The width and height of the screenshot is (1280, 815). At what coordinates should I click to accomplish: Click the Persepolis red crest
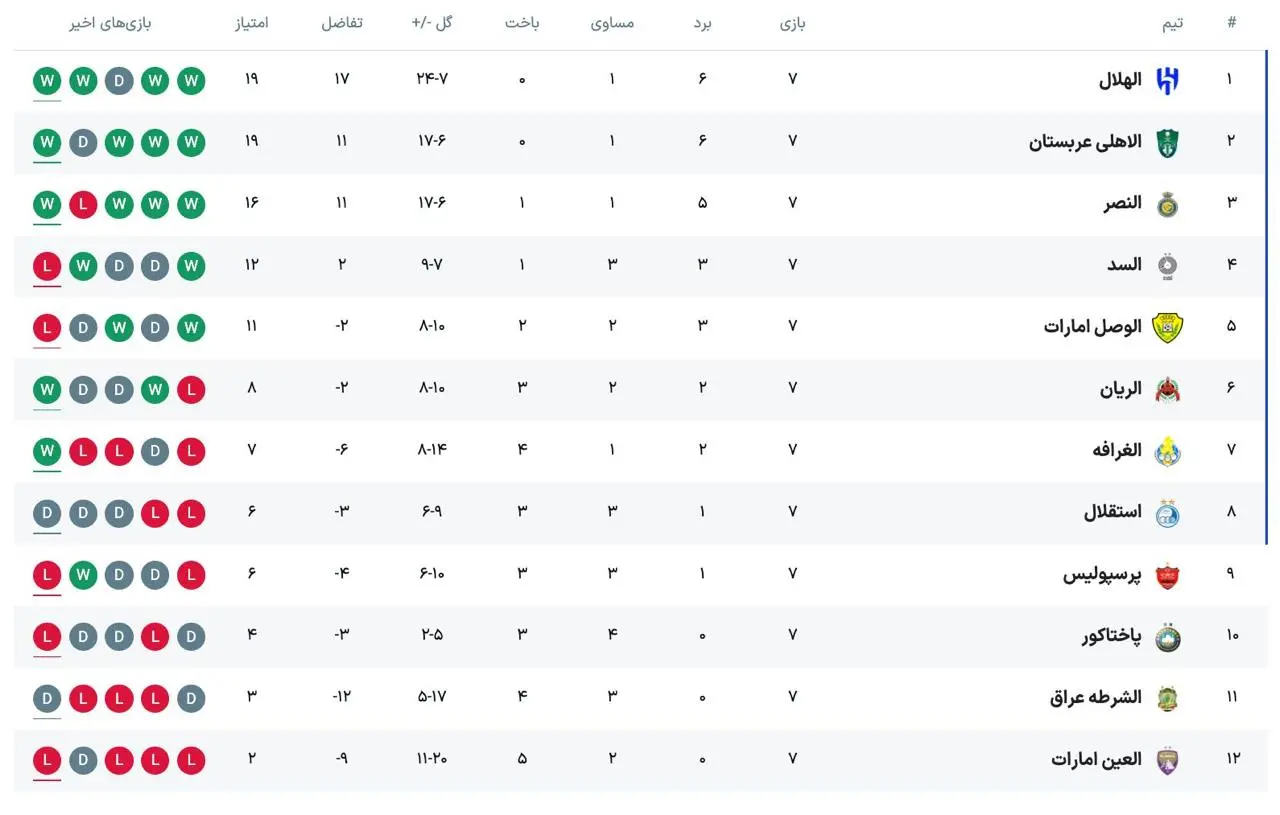point(1167,575)
